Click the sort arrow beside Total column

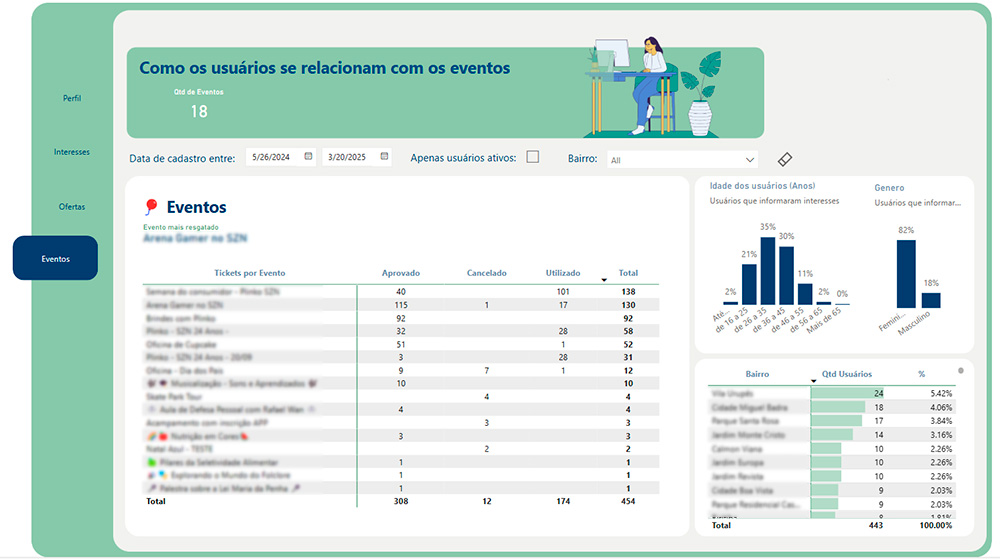(603, 279)
